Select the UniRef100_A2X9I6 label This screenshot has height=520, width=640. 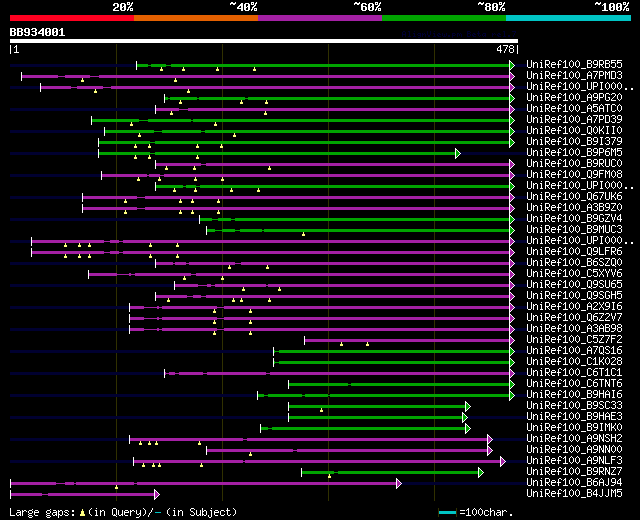(x=574, y=307)
